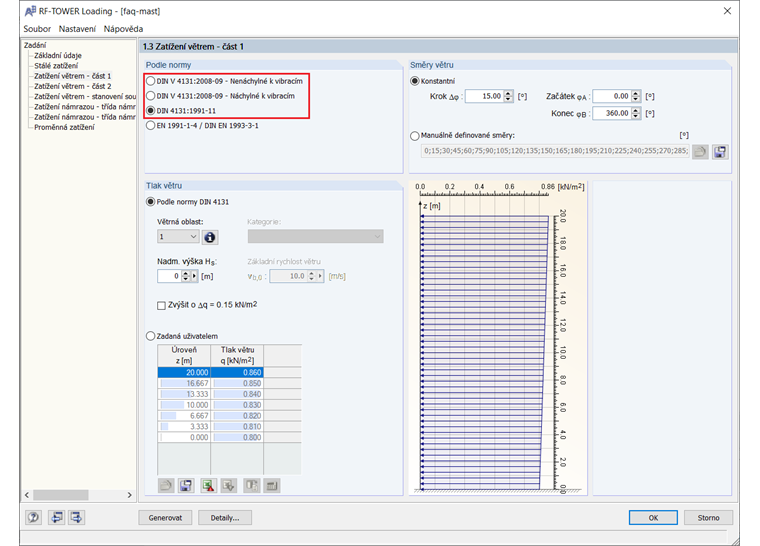Click the load icon next to manual directions
The image size is (760, 546).
[700, 152]
